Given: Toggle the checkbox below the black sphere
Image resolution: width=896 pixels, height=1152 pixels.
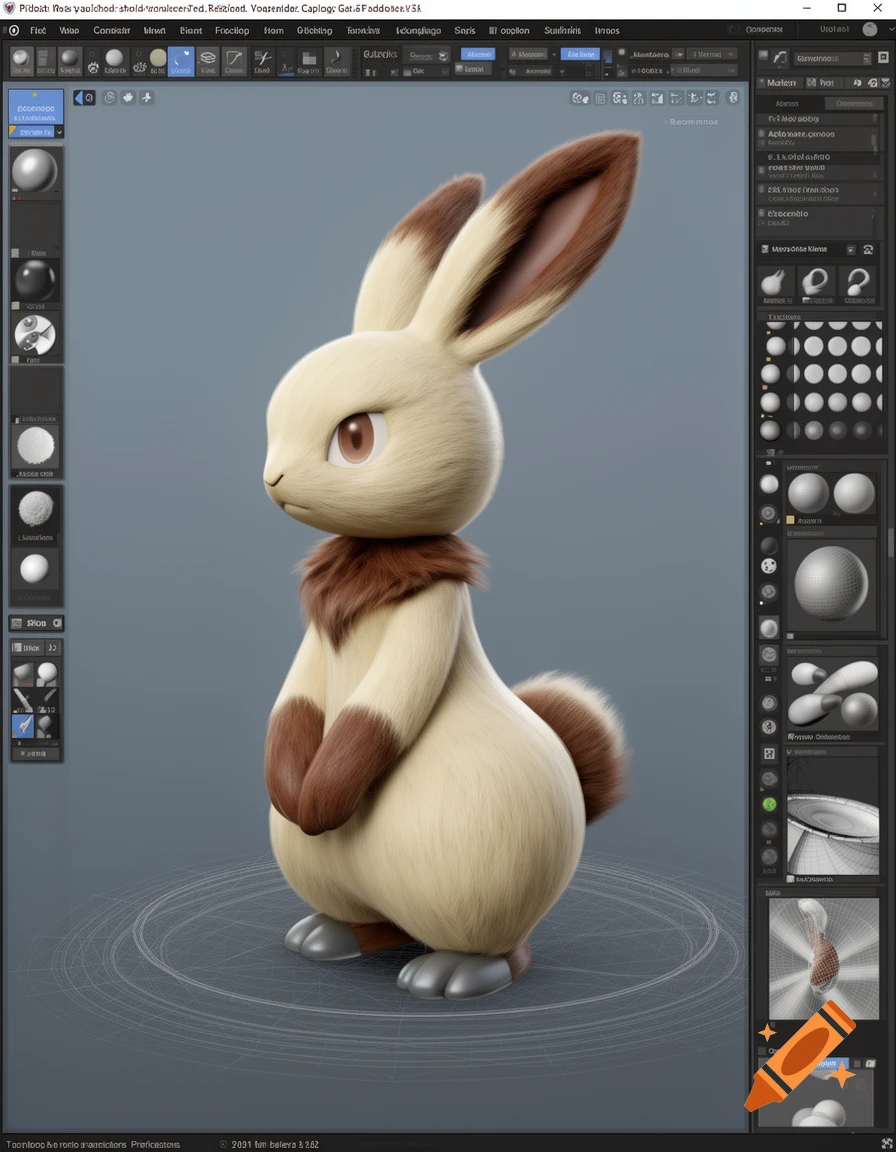Looking at the screenshot, I should point(15,306).
